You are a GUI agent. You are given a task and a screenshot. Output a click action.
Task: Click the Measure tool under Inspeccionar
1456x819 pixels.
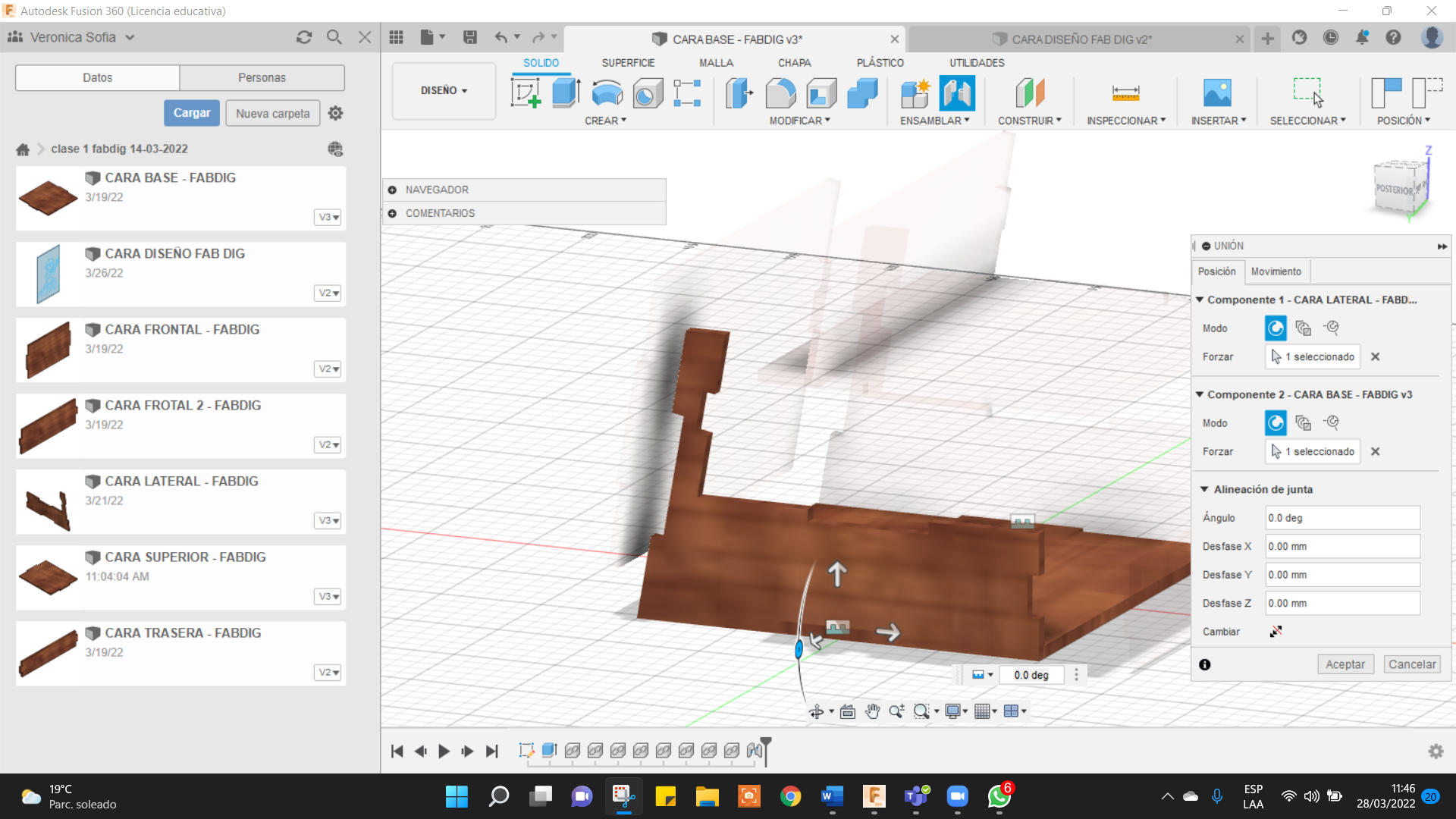(1125, 93)
